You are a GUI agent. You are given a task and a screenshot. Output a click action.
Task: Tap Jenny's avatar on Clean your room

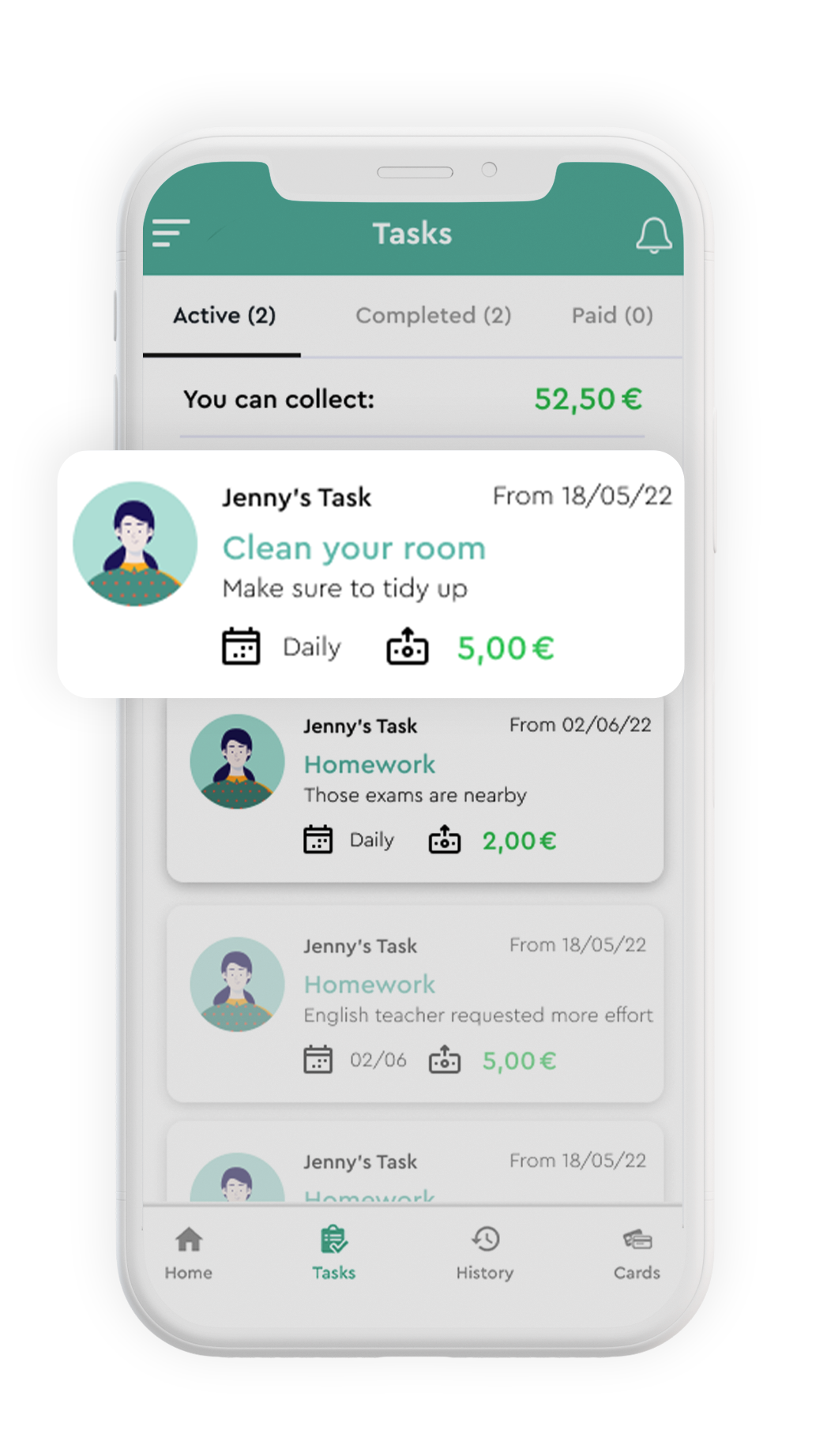(135, 544)
